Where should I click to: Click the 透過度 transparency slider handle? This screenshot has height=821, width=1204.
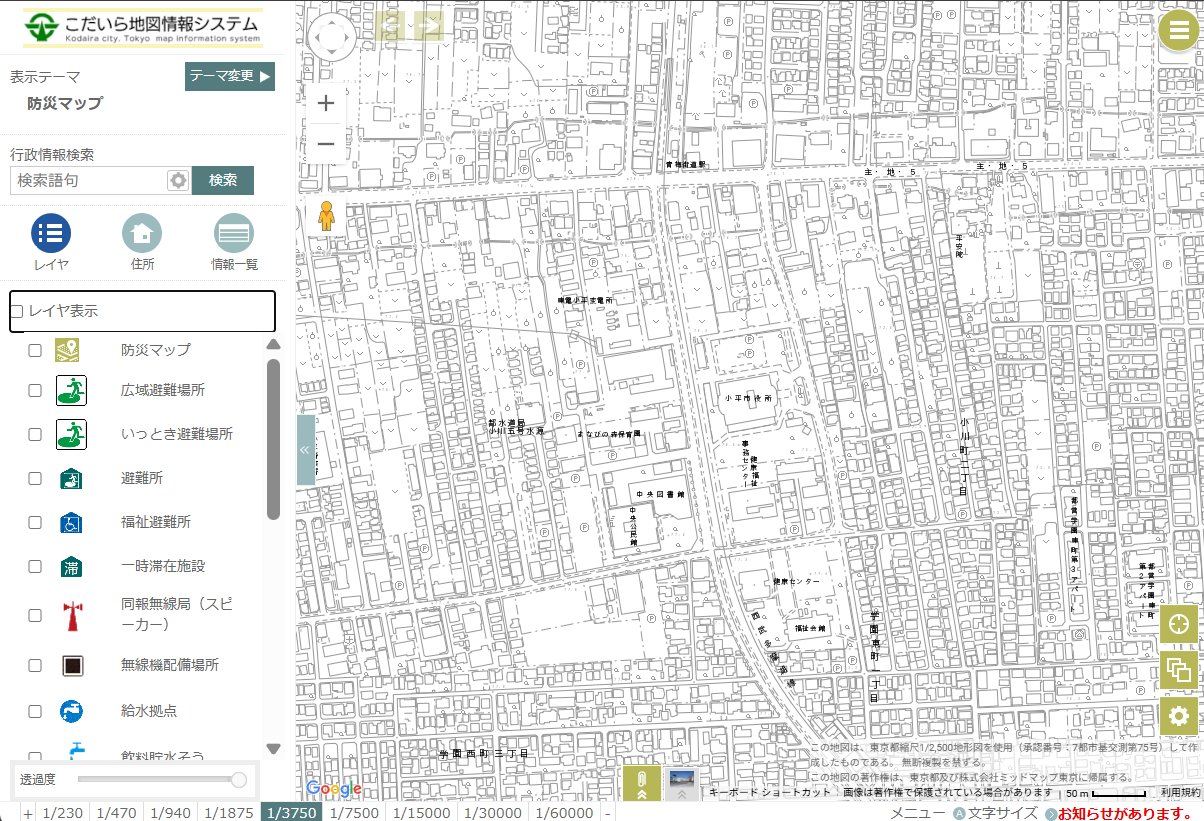238,780
